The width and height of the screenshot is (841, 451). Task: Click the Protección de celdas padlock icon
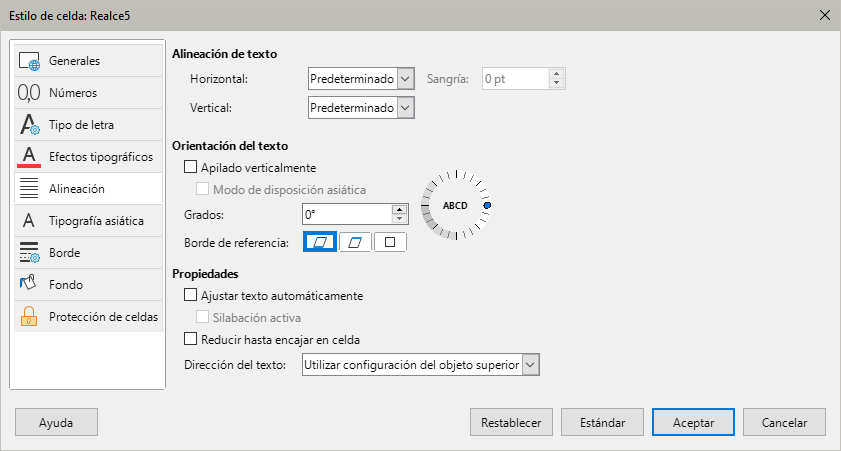tap(29, 316)
